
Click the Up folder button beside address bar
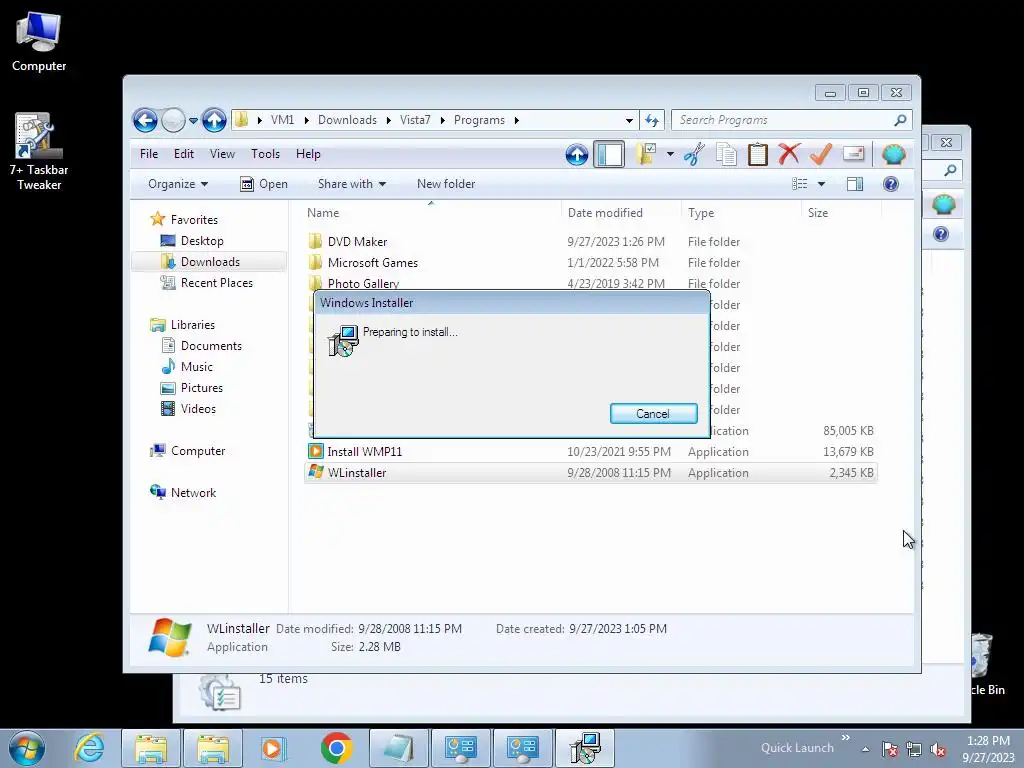(x=214, y=120)
